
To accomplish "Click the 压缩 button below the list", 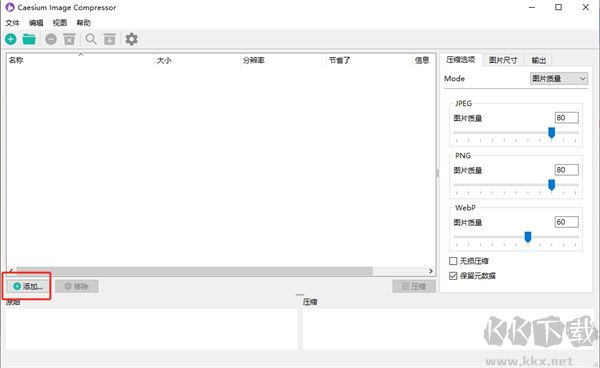I will (414, 286).
